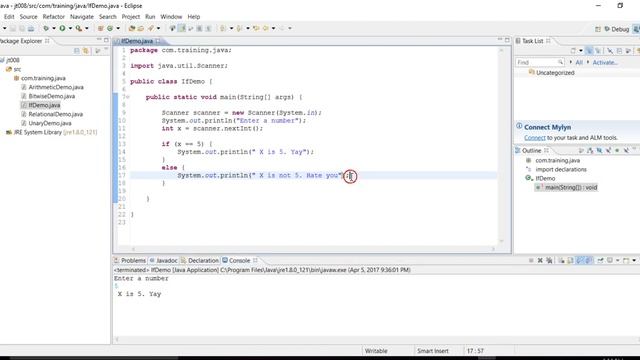The image size is (640, 360).
Task: Toggle Link with Editor in Package Explorer
Action: pos(86,51)
